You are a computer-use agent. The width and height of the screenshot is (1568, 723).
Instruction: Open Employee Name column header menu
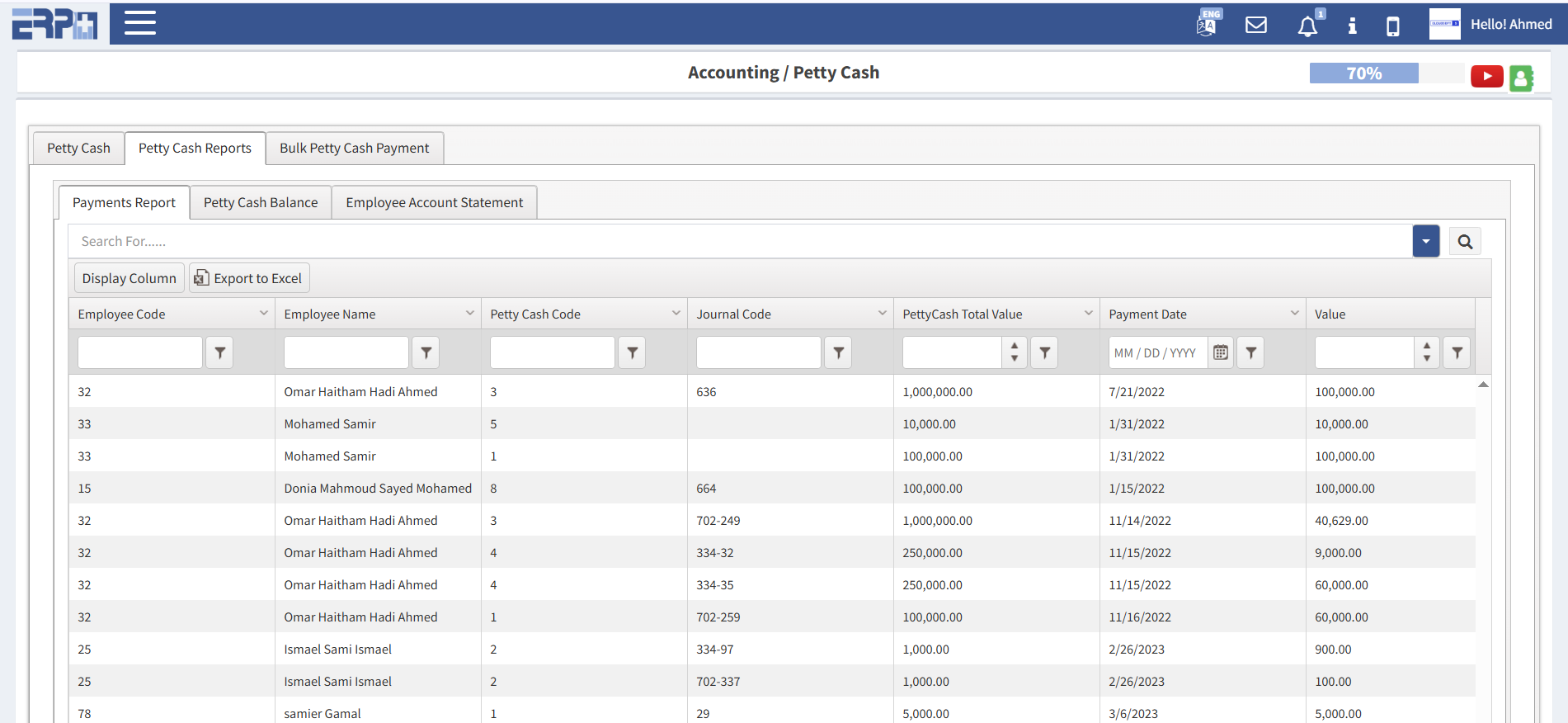pos(469,314)
